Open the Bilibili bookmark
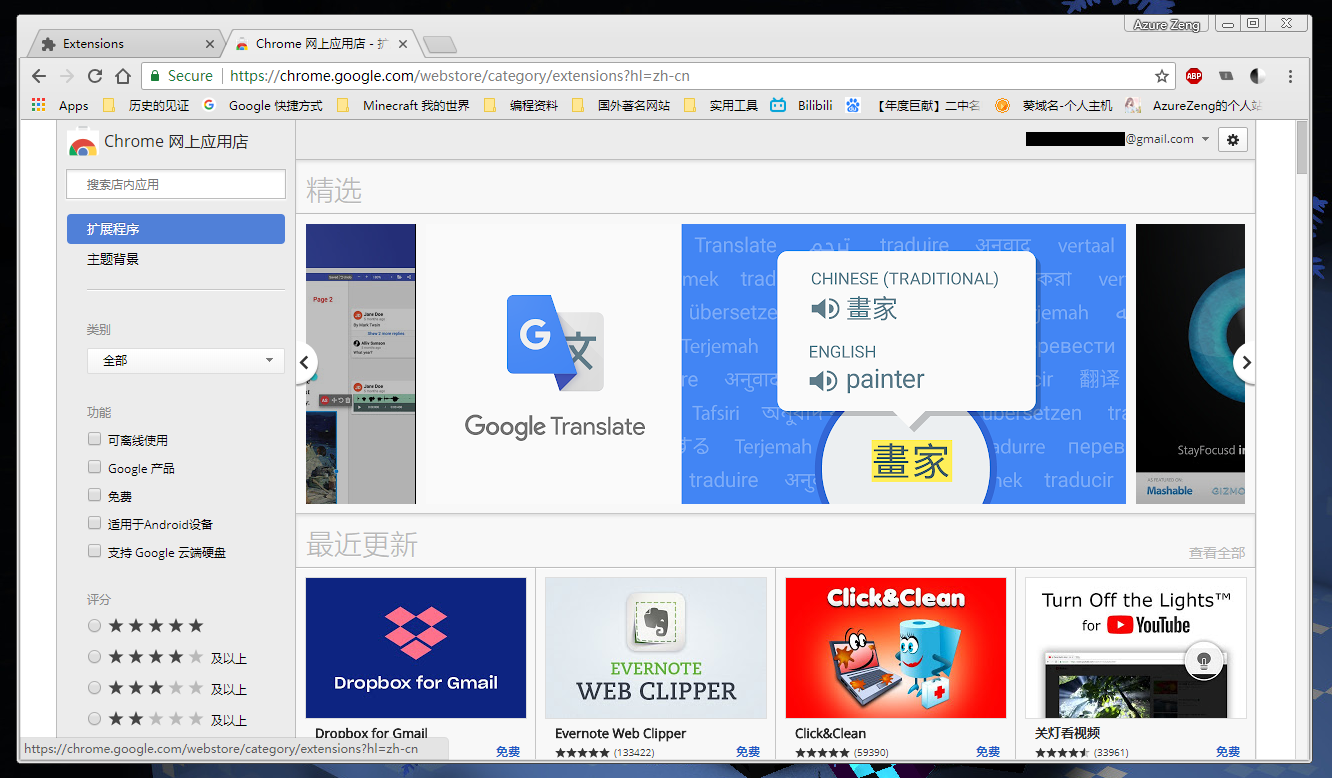This screenshot has height=778, width=1332. [802, 105]
